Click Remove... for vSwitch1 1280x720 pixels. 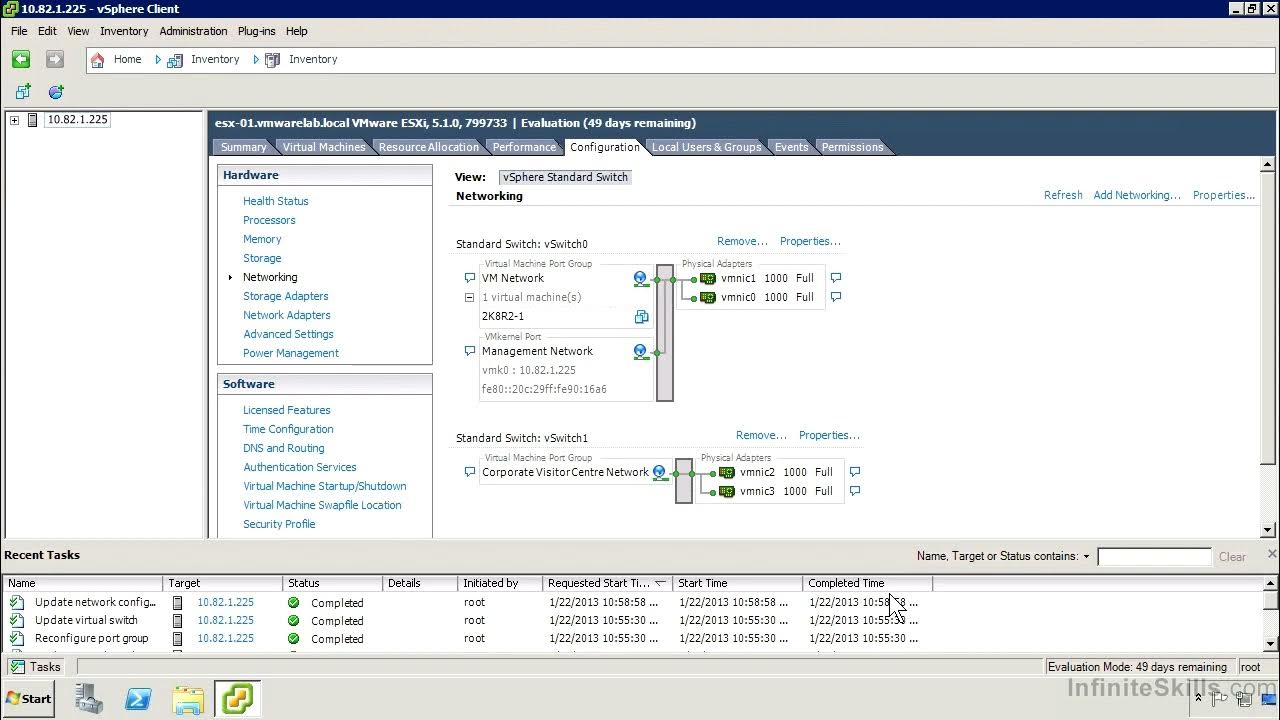761,436
